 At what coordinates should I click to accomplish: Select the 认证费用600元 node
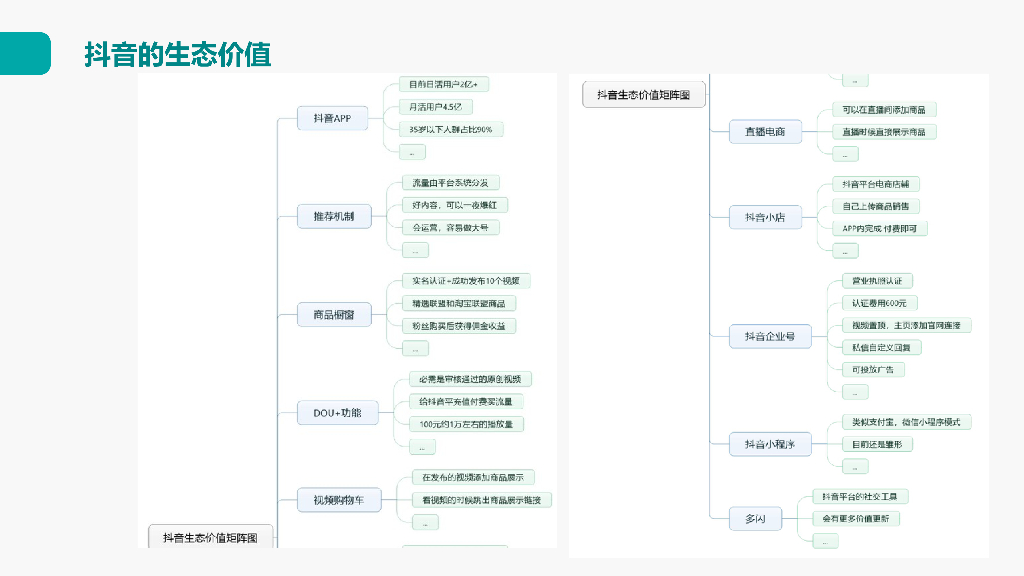pos(880,303)
